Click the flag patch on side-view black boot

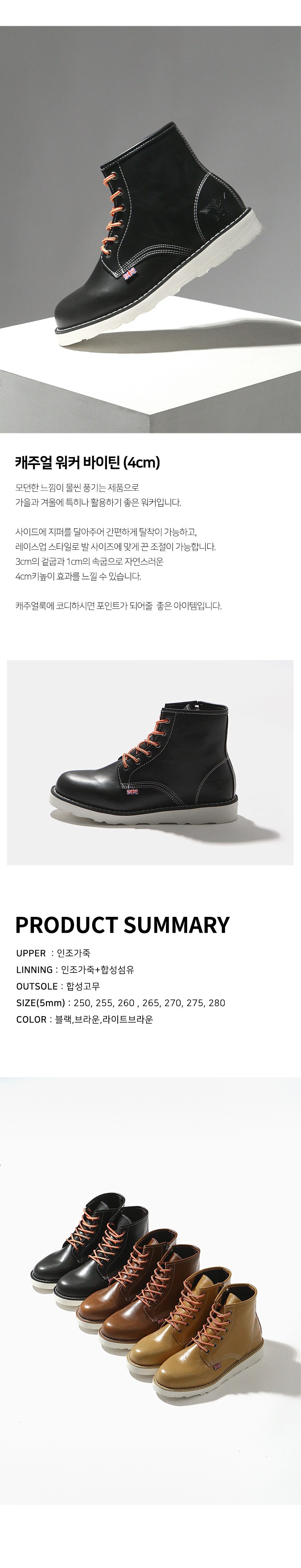[x=133, y=792]
